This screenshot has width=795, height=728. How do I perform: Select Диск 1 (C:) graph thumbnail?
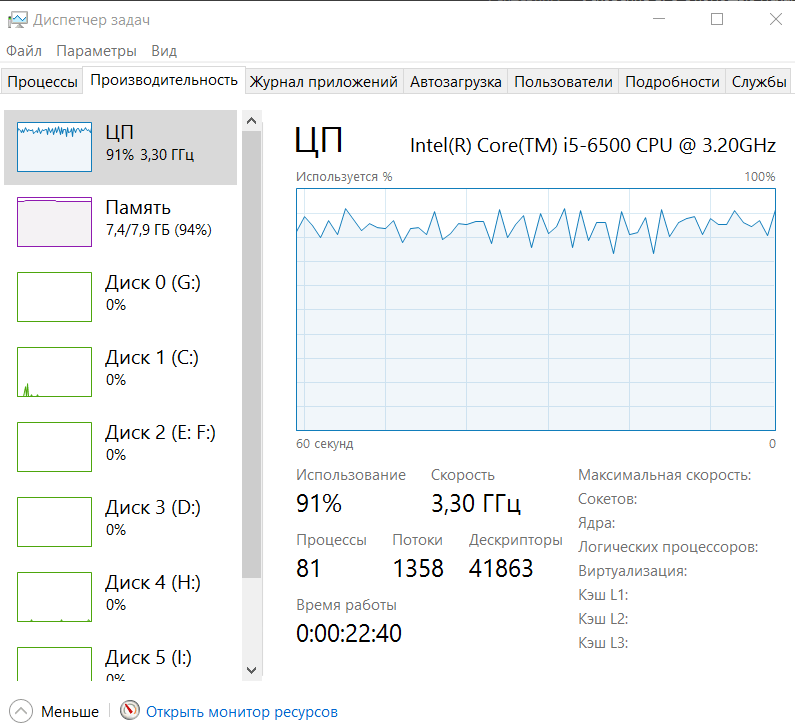click(54, 372)
